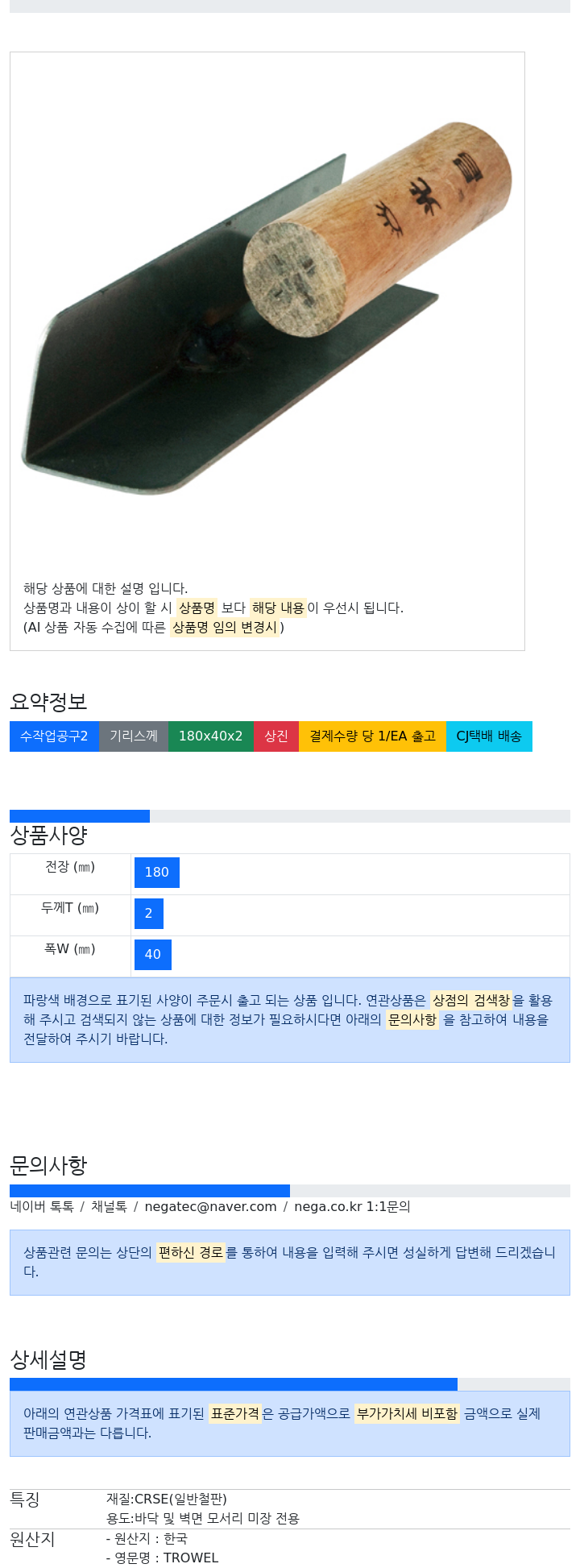This screenshot has width=580, height=1568.
Task: Click the highlighted 표준가격 label
Action: [235, 1414]
